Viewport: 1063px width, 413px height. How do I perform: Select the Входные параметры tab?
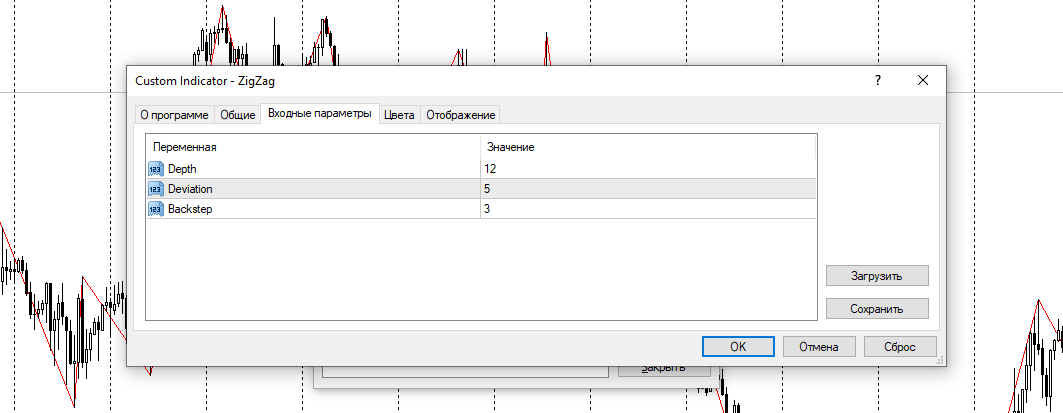point(319,114)
